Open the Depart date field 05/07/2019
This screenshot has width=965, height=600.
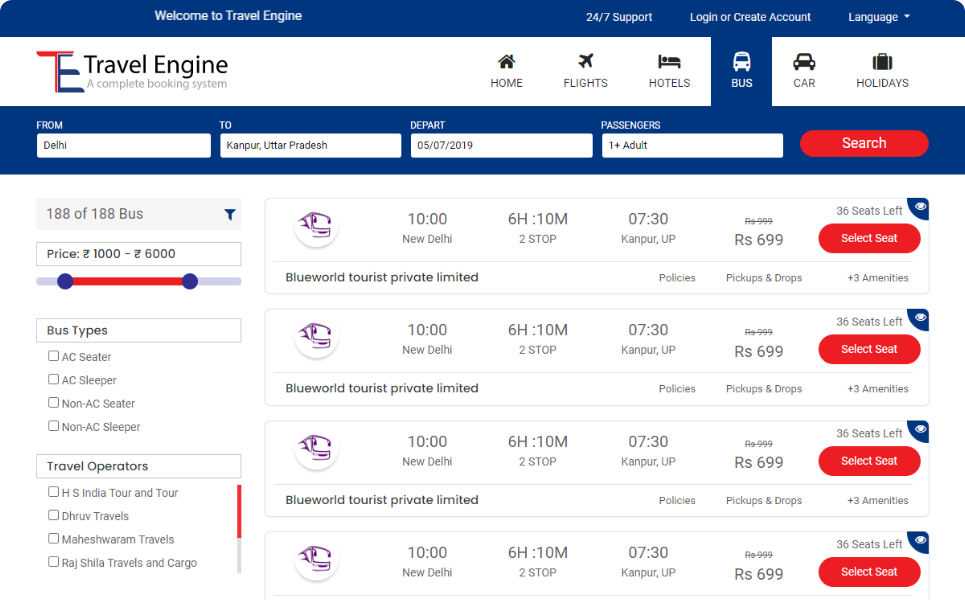(x=501, y=145)
